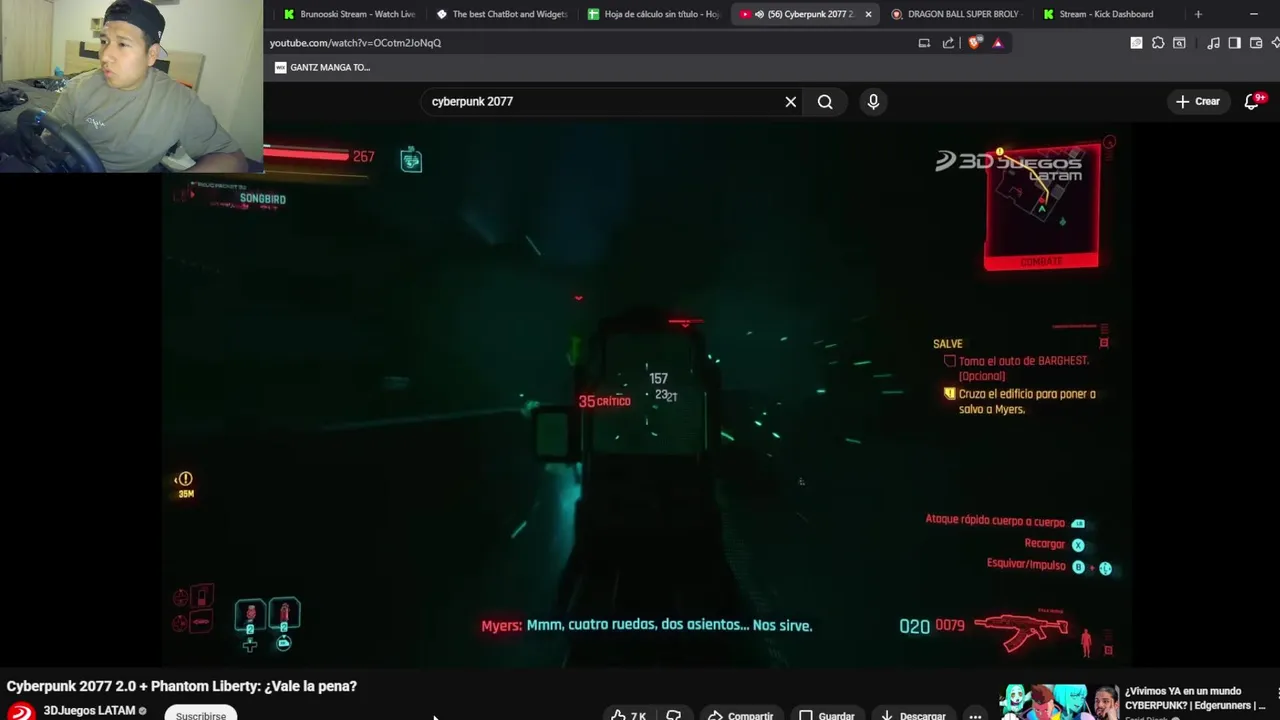This screenshot has width=1280, height=720.
Task: Toggle the browser sidebar panel icon
Action: [1234, 43]
